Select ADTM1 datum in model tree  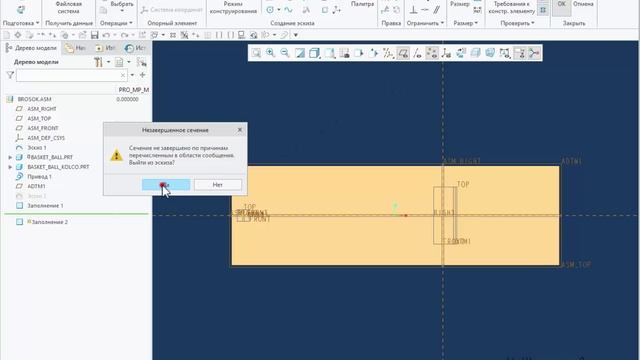(36, 187)
